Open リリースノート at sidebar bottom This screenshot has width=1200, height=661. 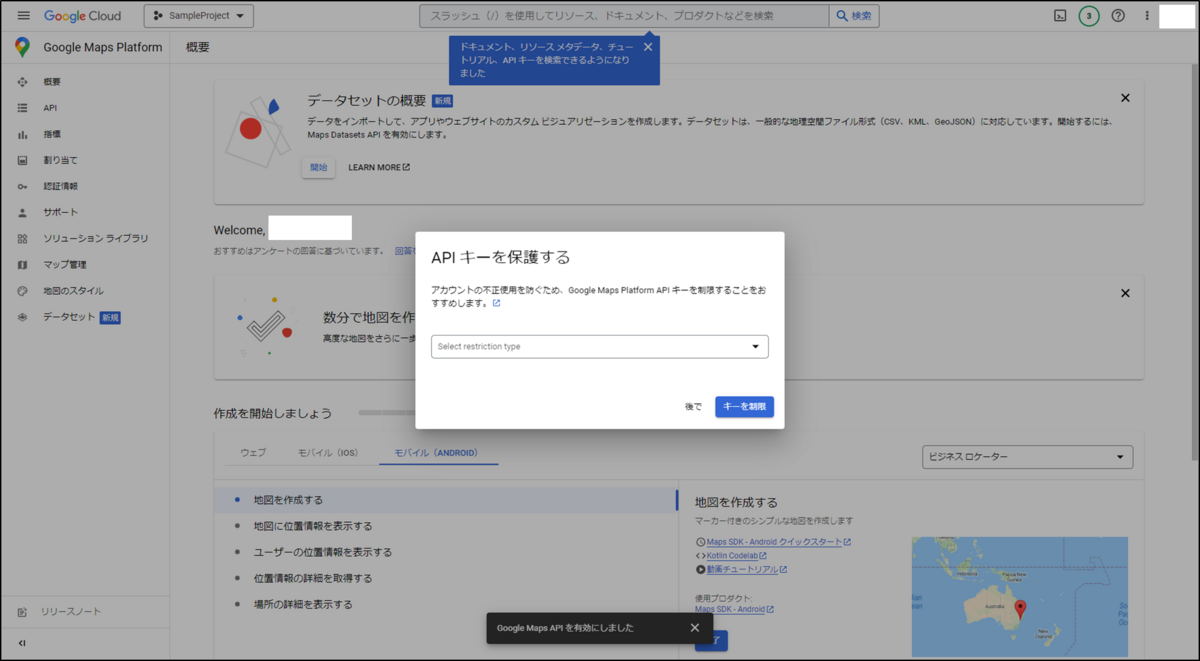pos(70,611)
